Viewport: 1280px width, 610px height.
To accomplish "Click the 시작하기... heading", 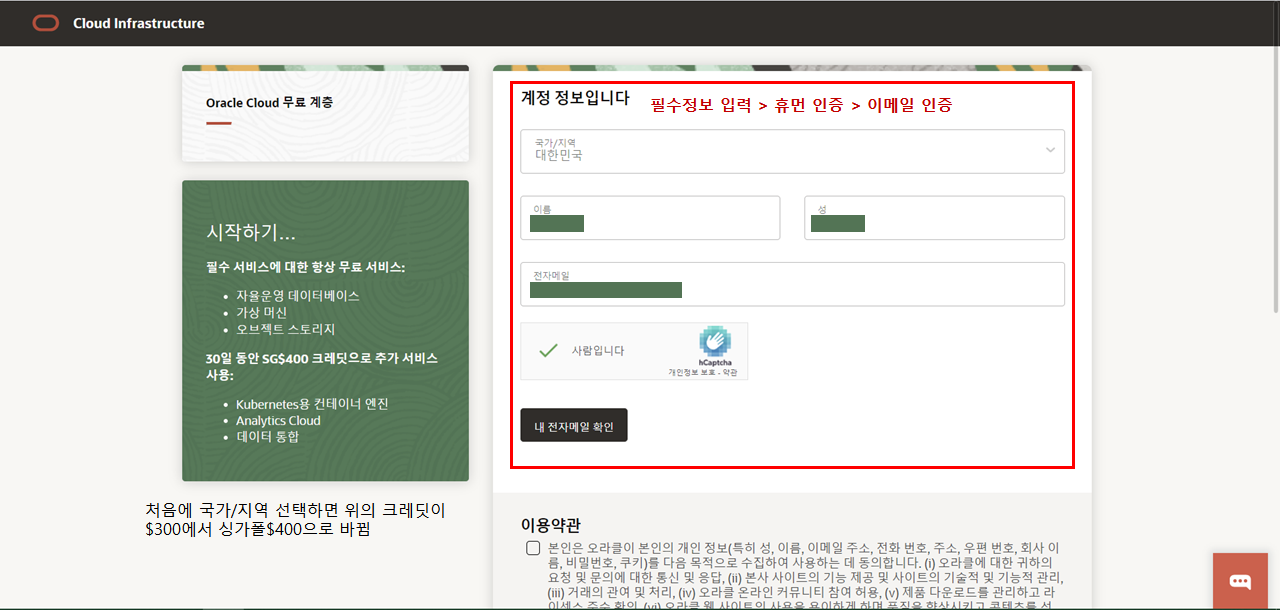I will coord(251,232).
